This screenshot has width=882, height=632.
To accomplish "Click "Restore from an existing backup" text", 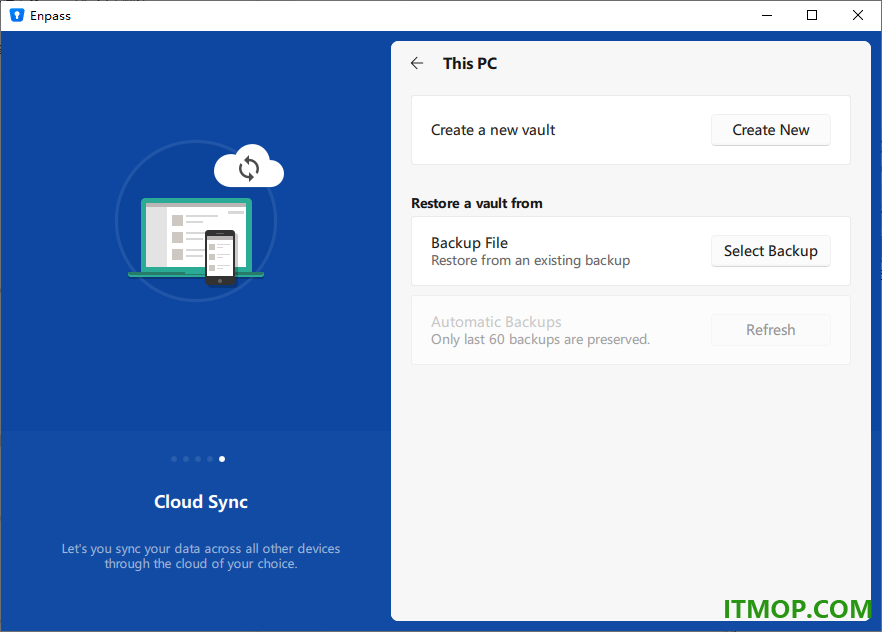I will click(x=530, y=260).
